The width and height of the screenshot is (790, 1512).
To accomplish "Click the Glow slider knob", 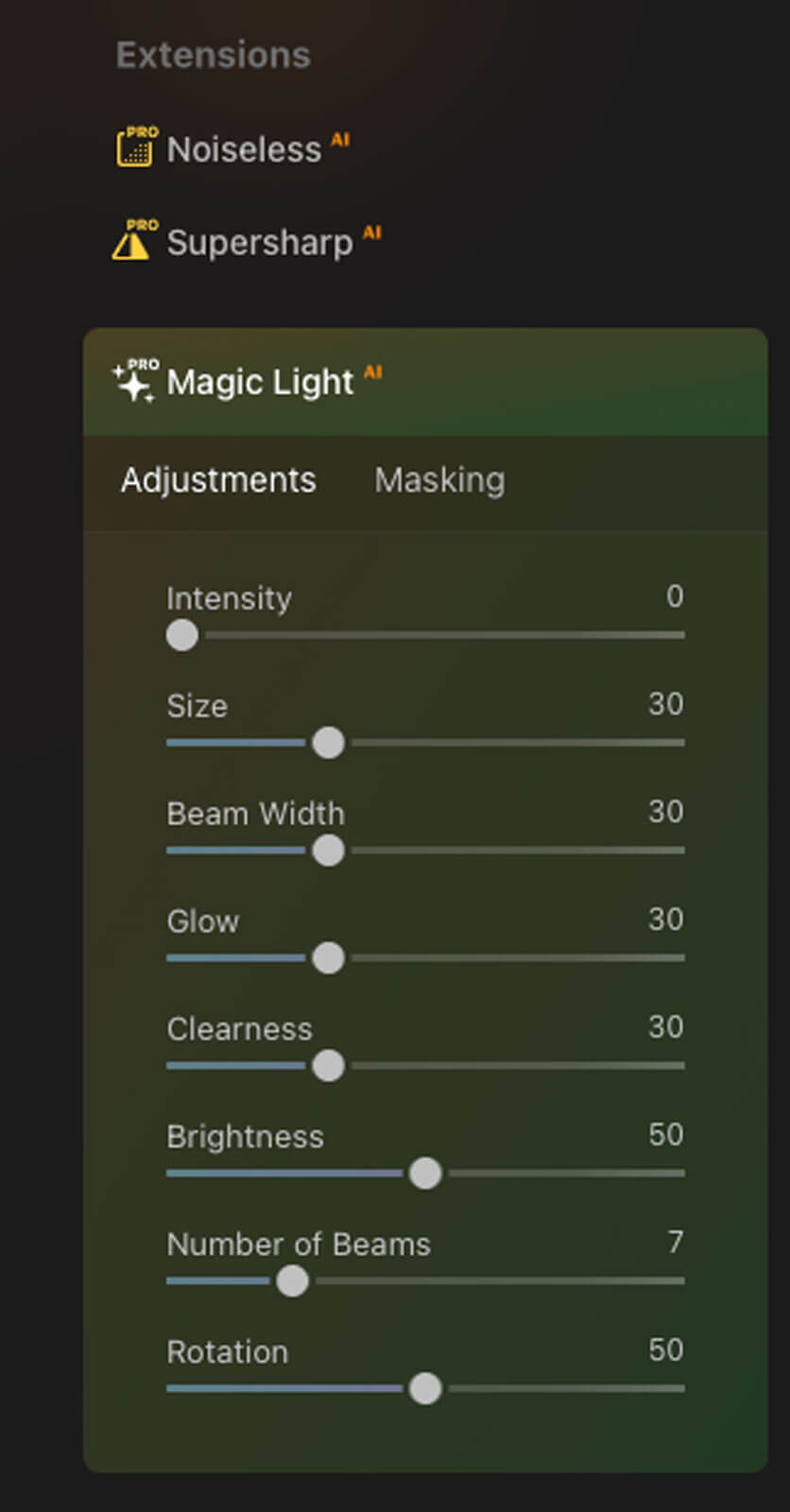I will 328,958.
